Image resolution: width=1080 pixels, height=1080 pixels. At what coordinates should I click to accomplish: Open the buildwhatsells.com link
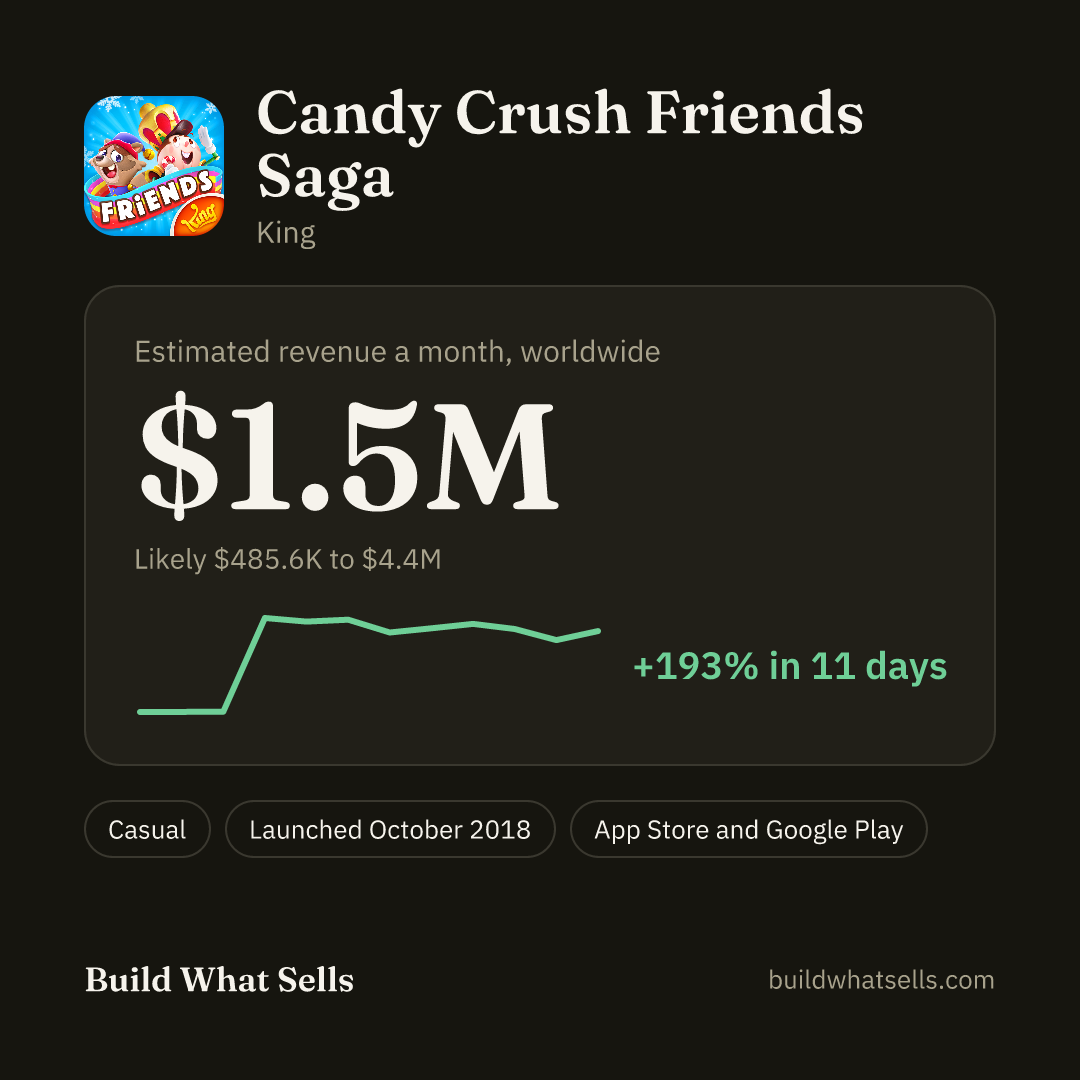(881, 979)
